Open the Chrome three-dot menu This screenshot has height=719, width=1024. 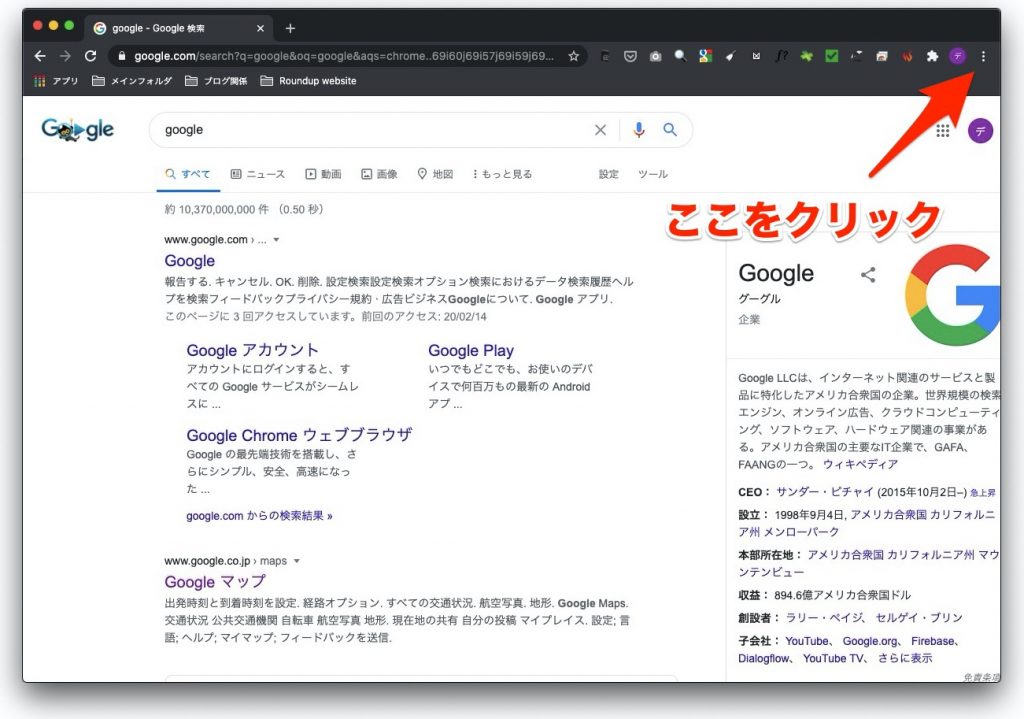(x=983, y=57)
